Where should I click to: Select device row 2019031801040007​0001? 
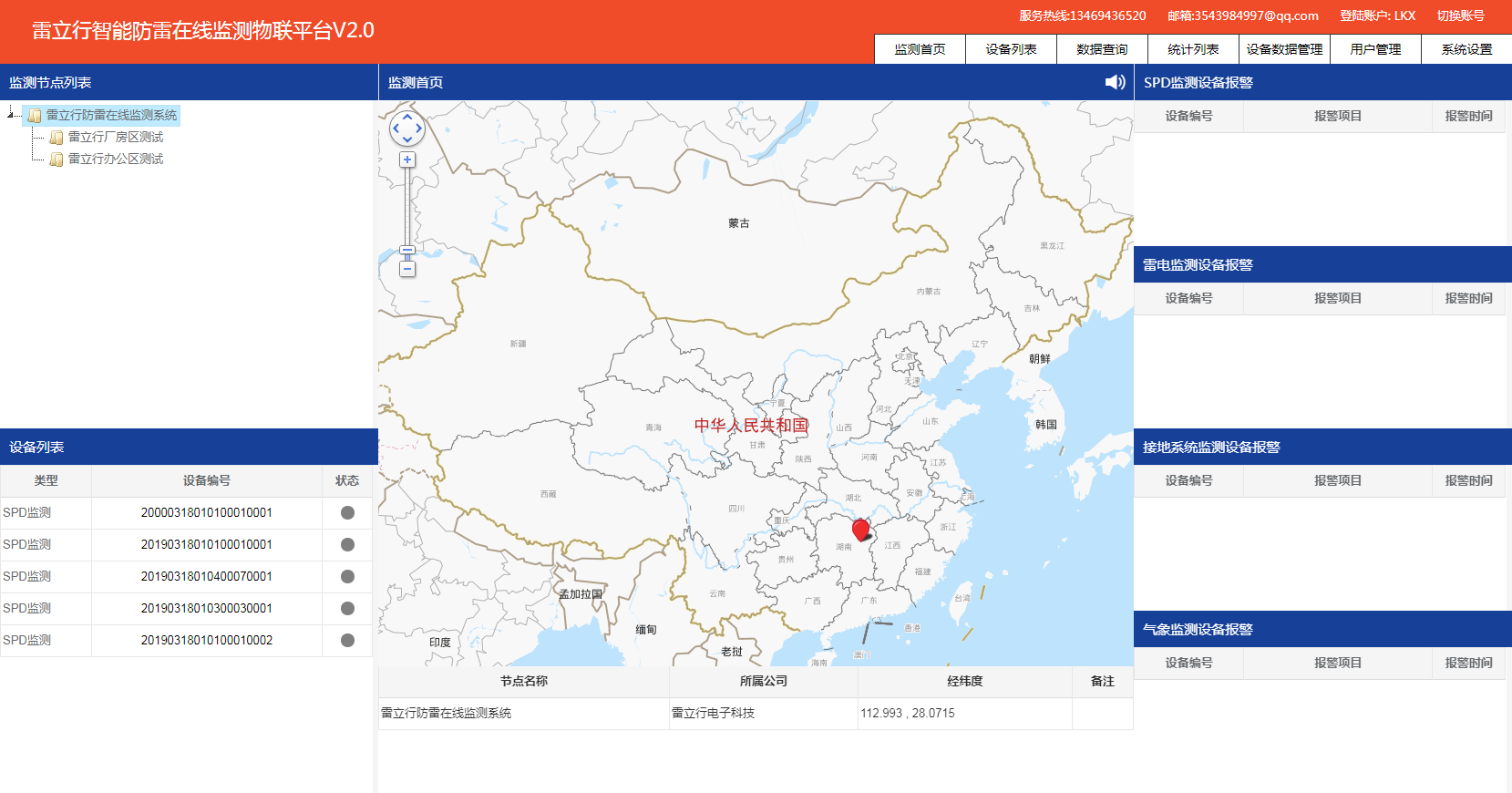(206, 577)
